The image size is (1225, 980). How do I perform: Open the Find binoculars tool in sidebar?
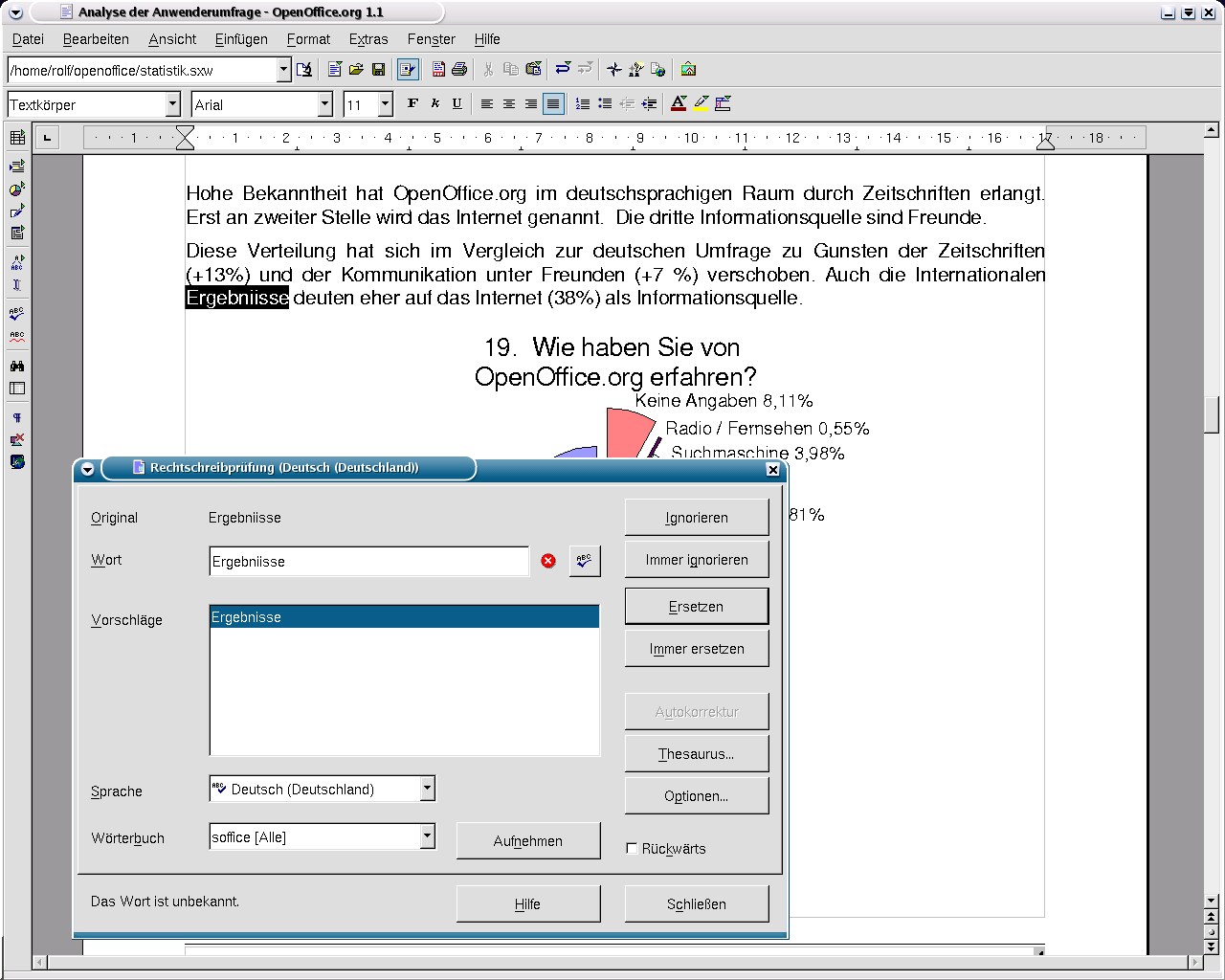coord(17,366)
